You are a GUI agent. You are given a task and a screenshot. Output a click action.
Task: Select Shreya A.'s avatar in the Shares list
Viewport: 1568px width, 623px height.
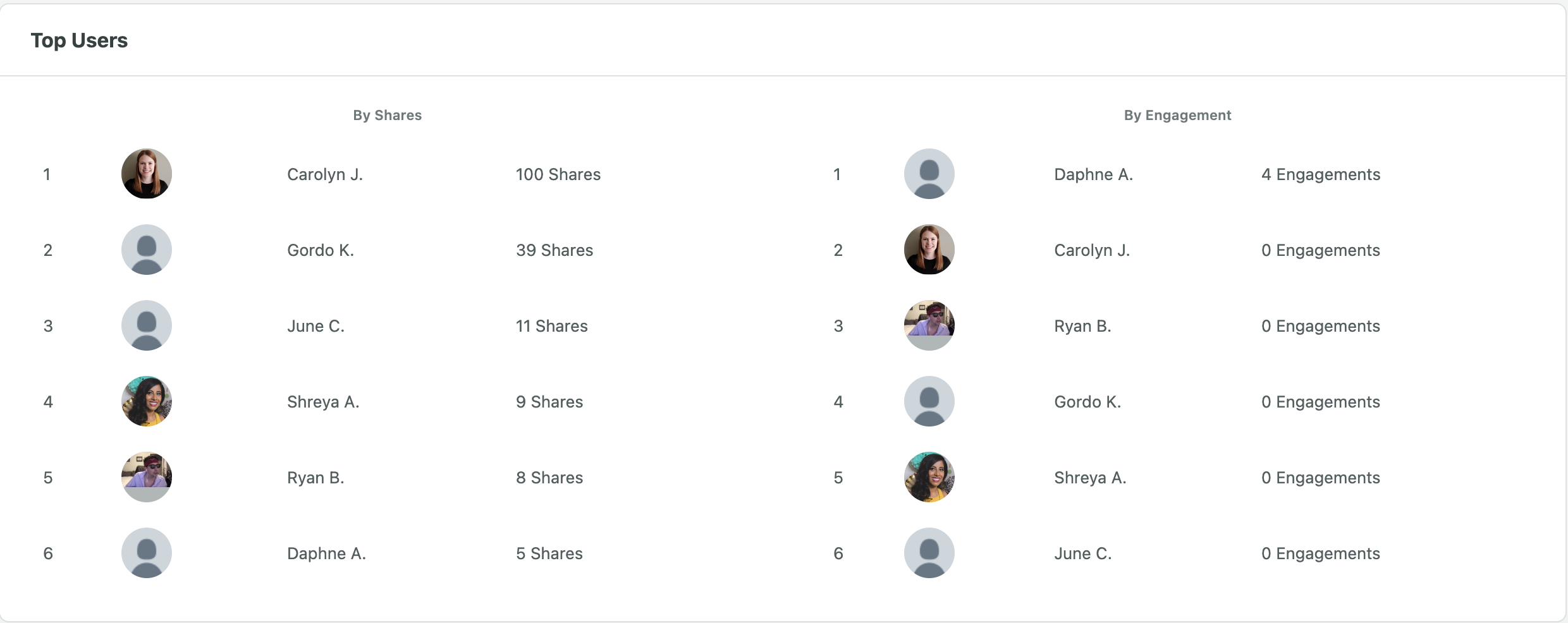[147, 401]
